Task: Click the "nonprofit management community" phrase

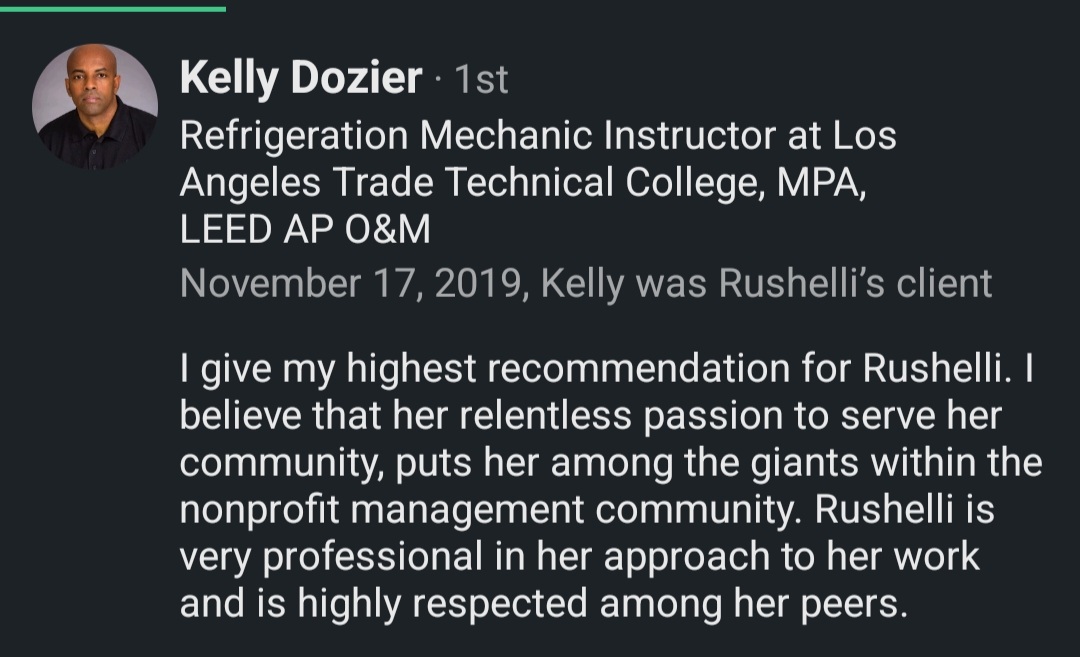Action: pos(491,510)
